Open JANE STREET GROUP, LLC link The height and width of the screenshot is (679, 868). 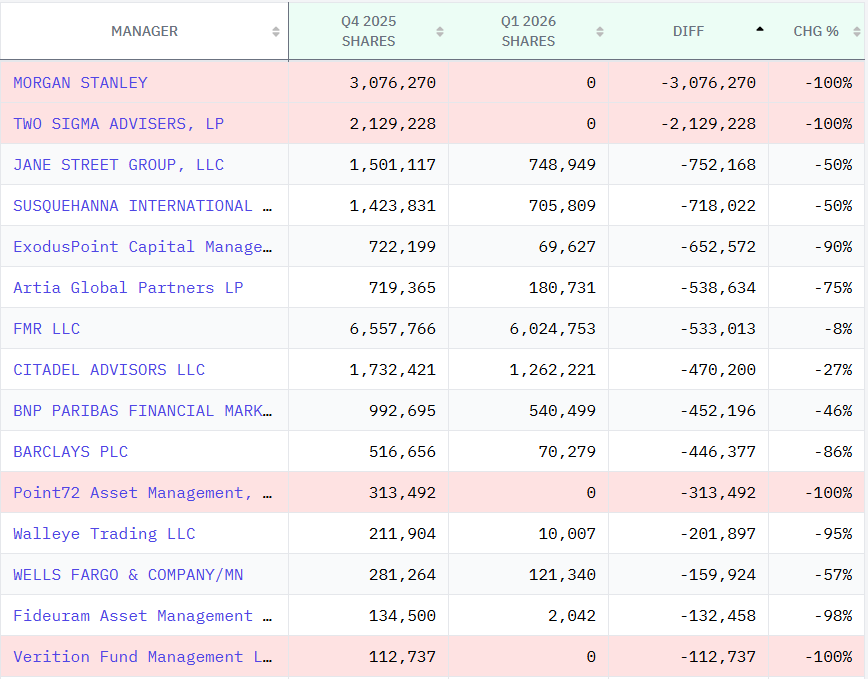(118, 164)
